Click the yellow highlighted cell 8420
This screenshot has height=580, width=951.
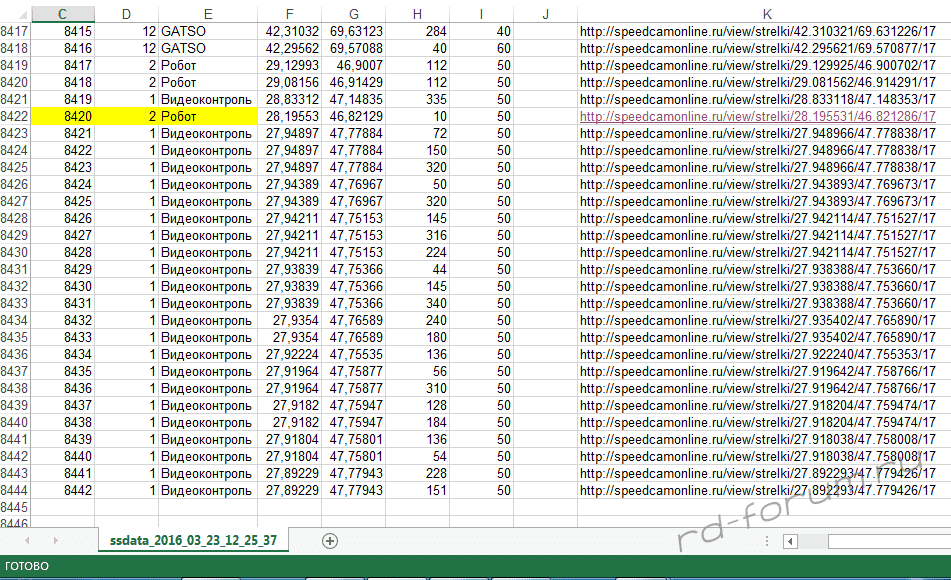[64, 117]
